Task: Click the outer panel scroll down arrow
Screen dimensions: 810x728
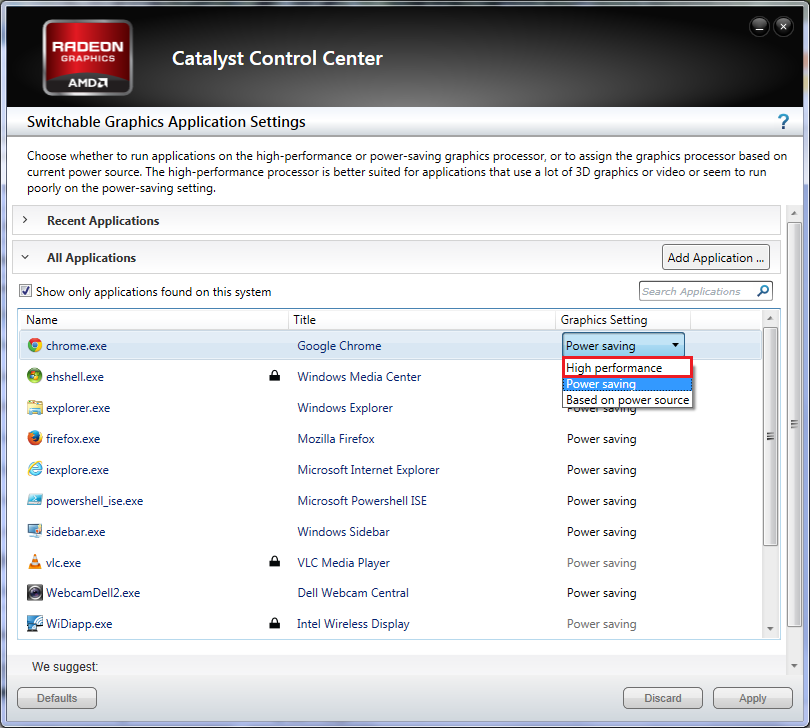Action: click(x=794, y=666)
